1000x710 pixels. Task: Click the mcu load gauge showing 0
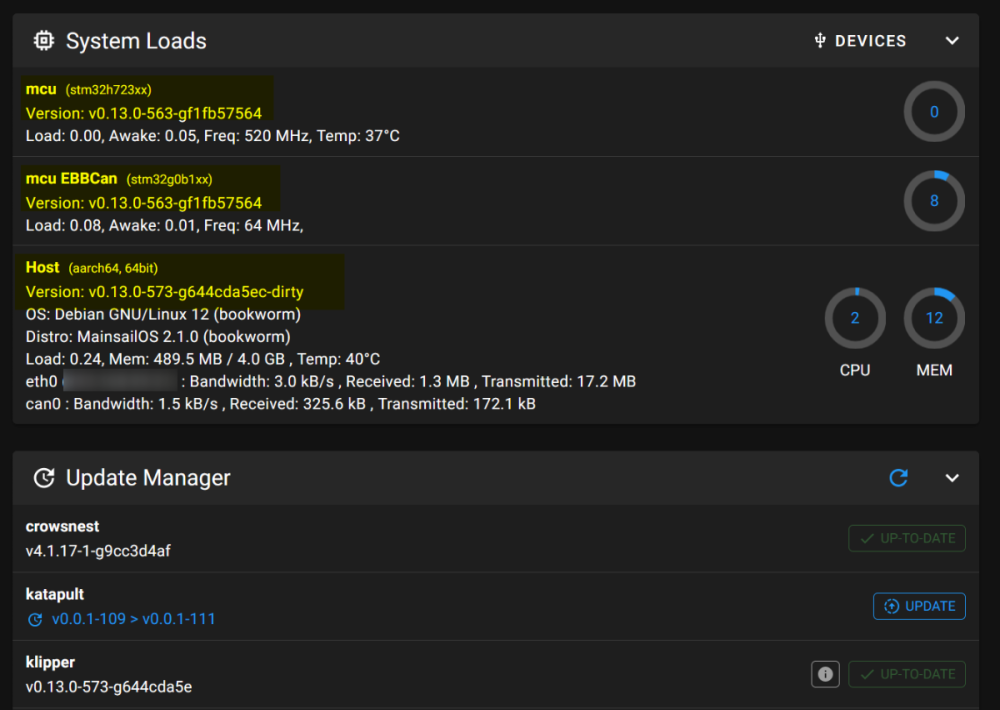(x=934, y=112)
